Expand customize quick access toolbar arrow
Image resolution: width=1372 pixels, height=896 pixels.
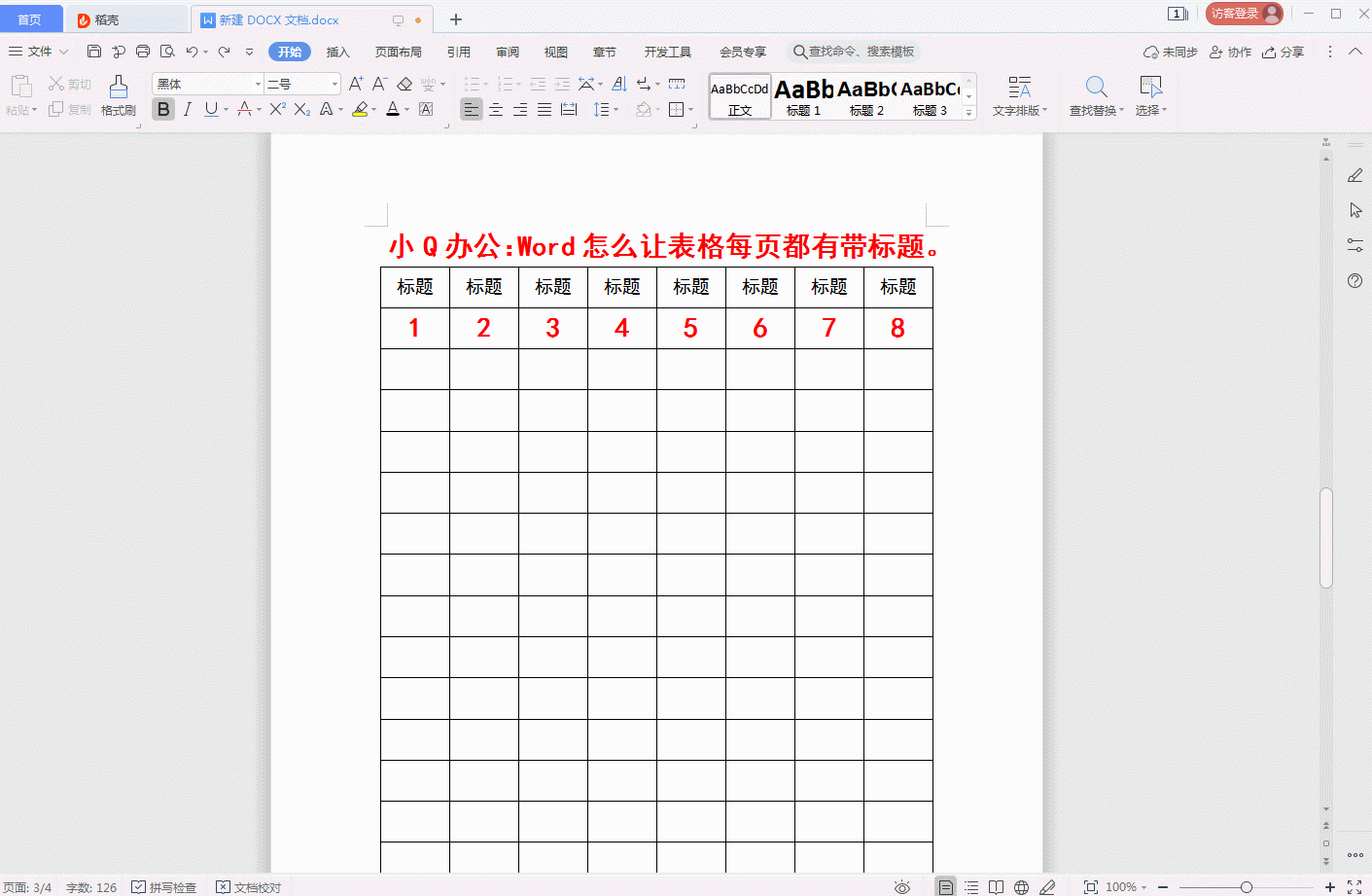pos(250,52)
